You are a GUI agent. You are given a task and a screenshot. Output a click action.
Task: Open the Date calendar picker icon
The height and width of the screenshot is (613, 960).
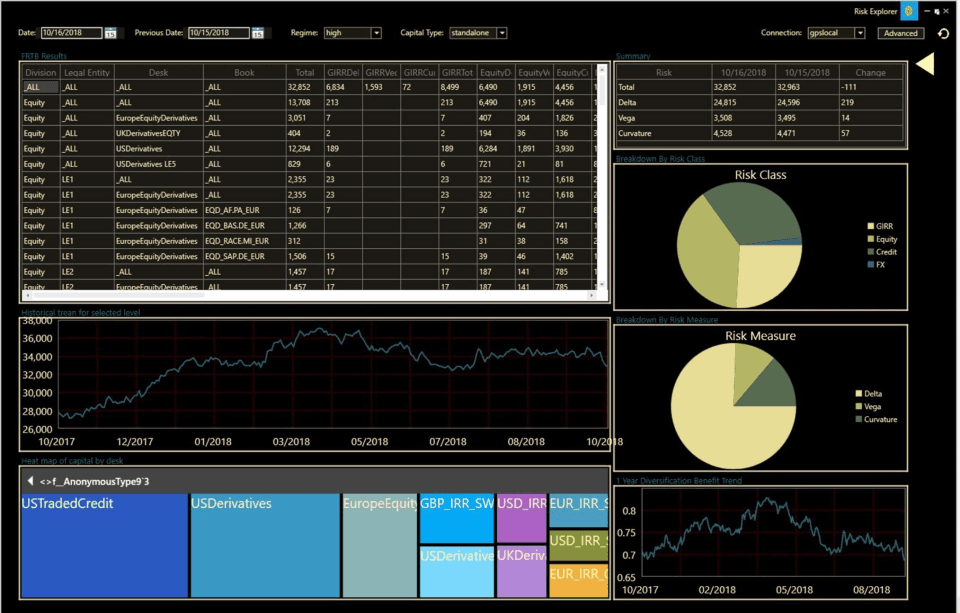pyautogui.click(x=110, y=33)
